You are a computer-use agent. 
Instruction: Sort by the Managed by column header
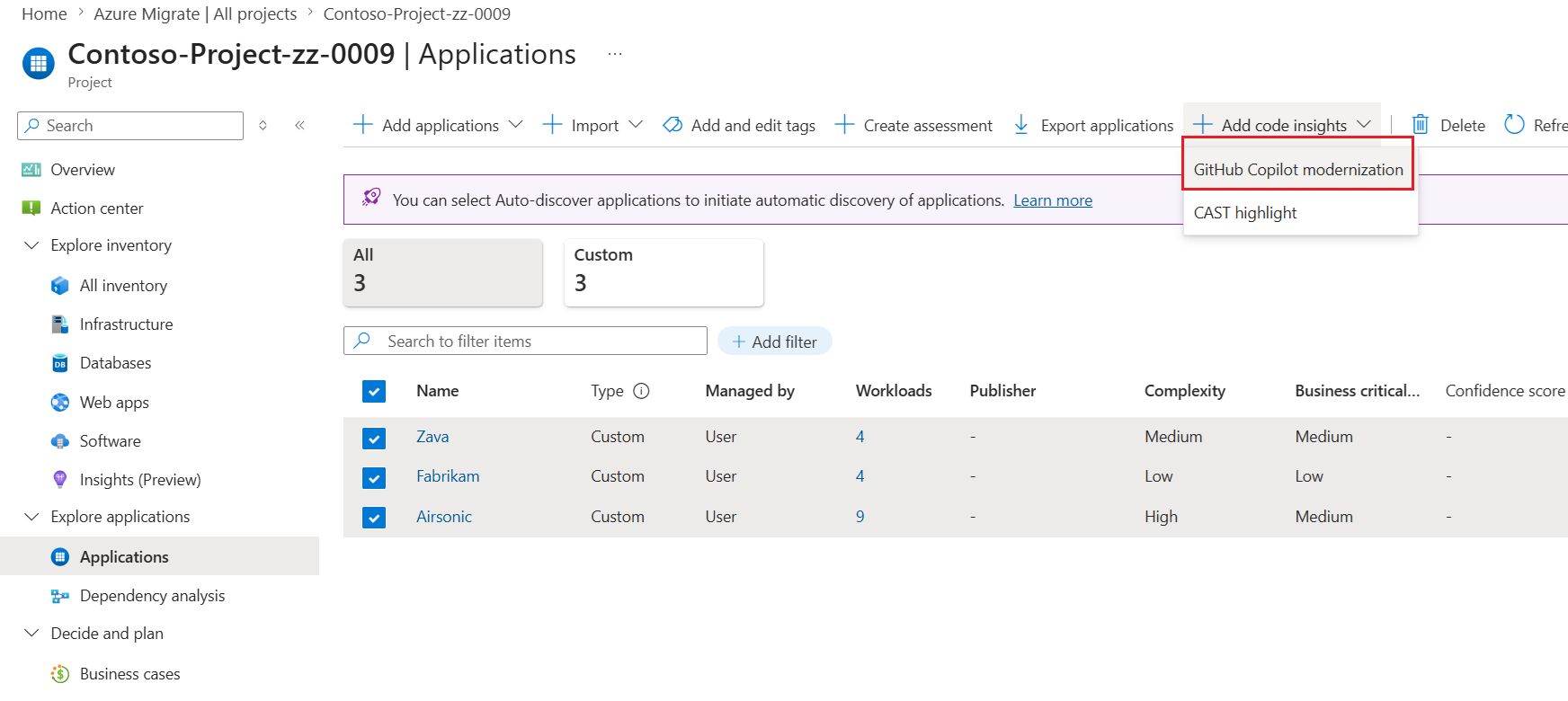[750, 391]
